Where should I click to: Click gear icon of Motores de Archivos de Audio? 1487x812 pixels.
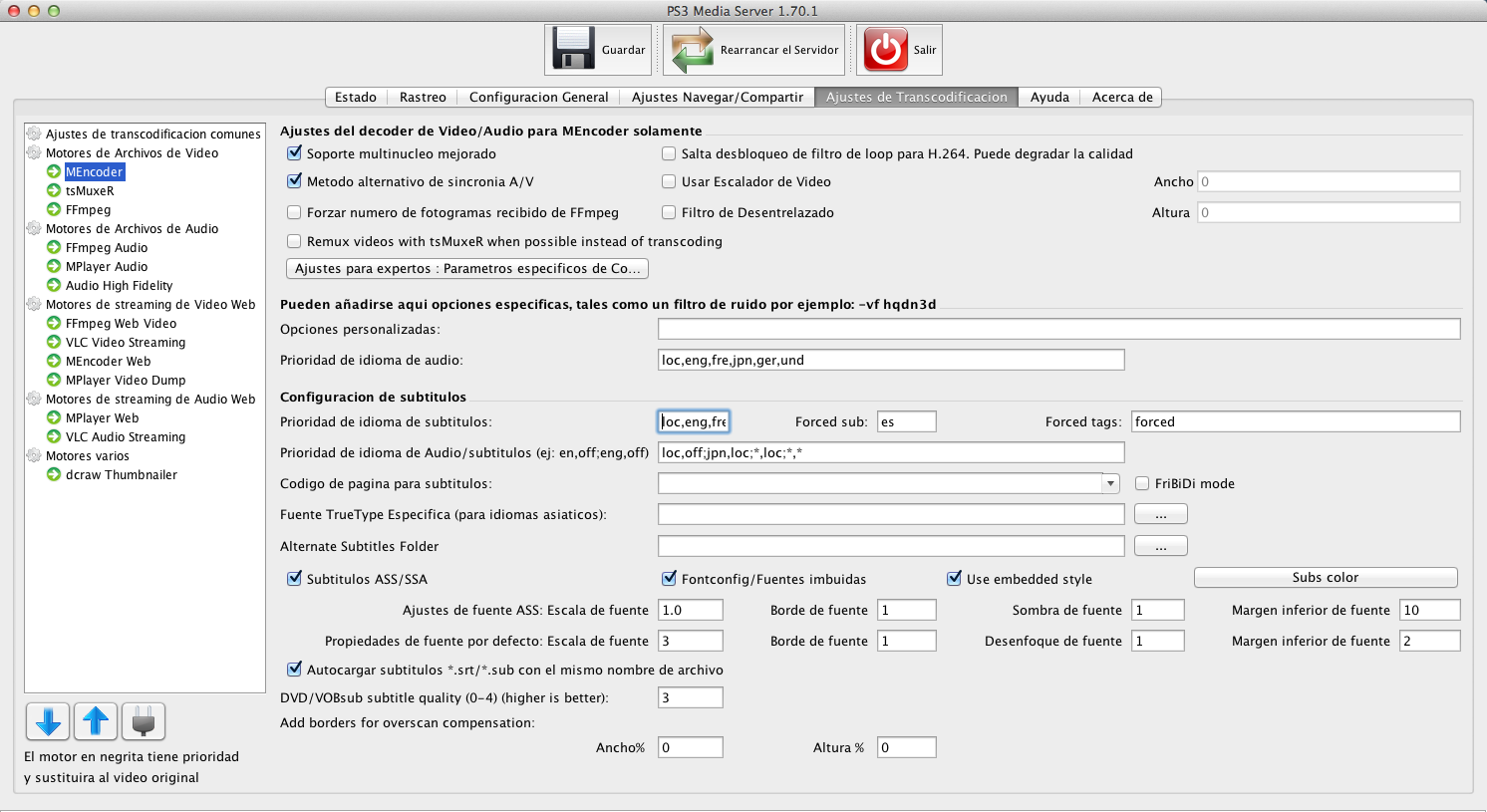pyautogui.click(x=35, y=228)
